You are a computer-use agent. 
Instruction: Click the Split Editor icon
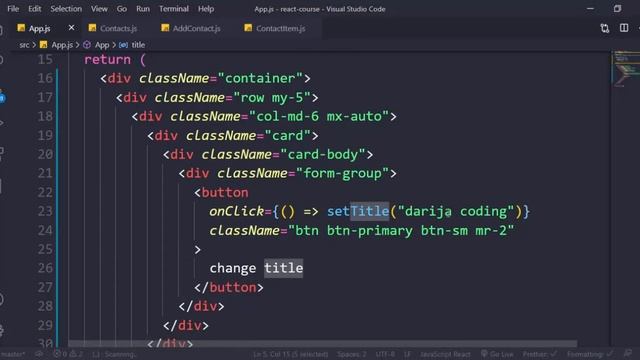624,28
